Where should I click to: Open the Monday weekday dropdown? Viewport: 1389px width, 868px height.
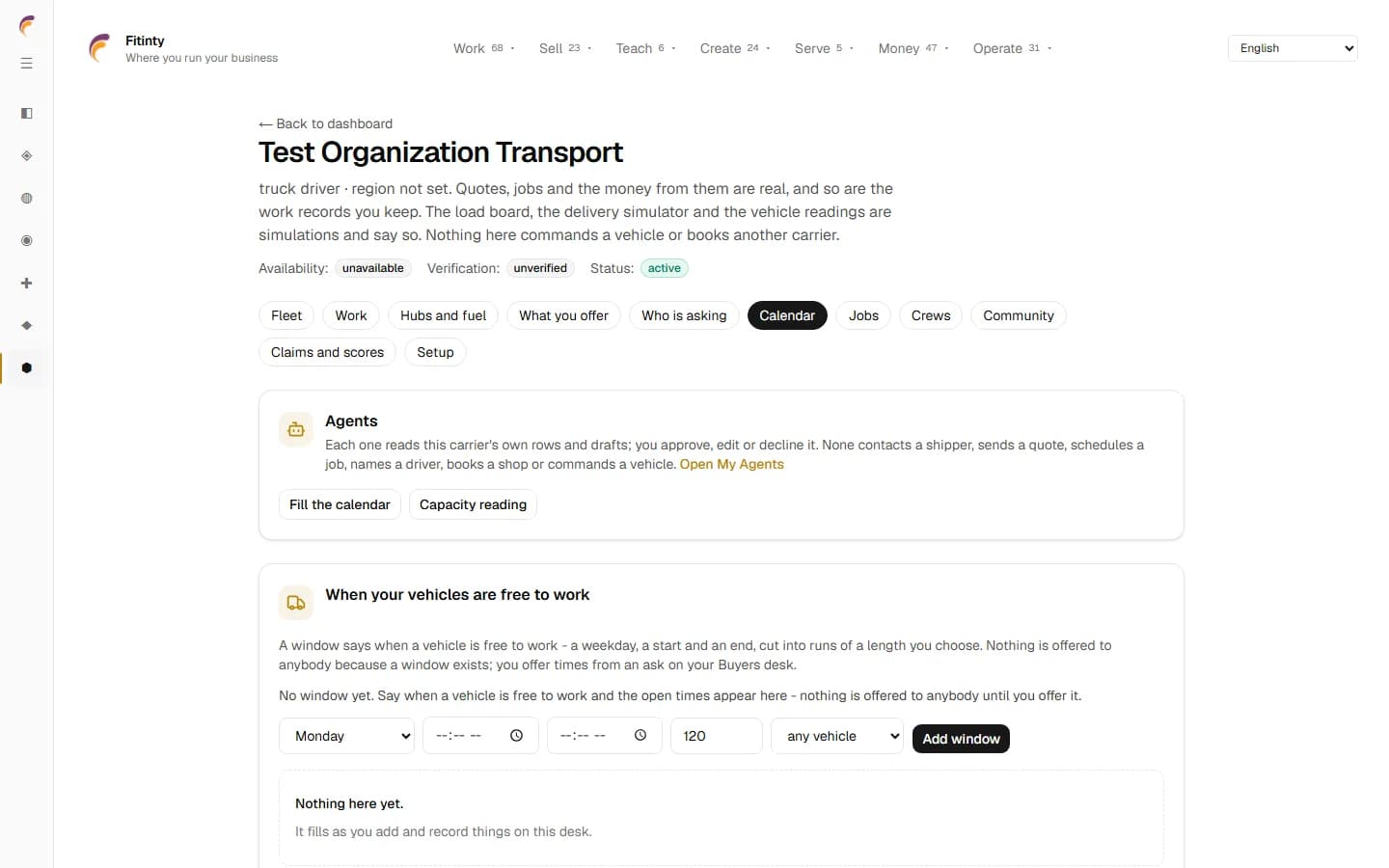346,736
